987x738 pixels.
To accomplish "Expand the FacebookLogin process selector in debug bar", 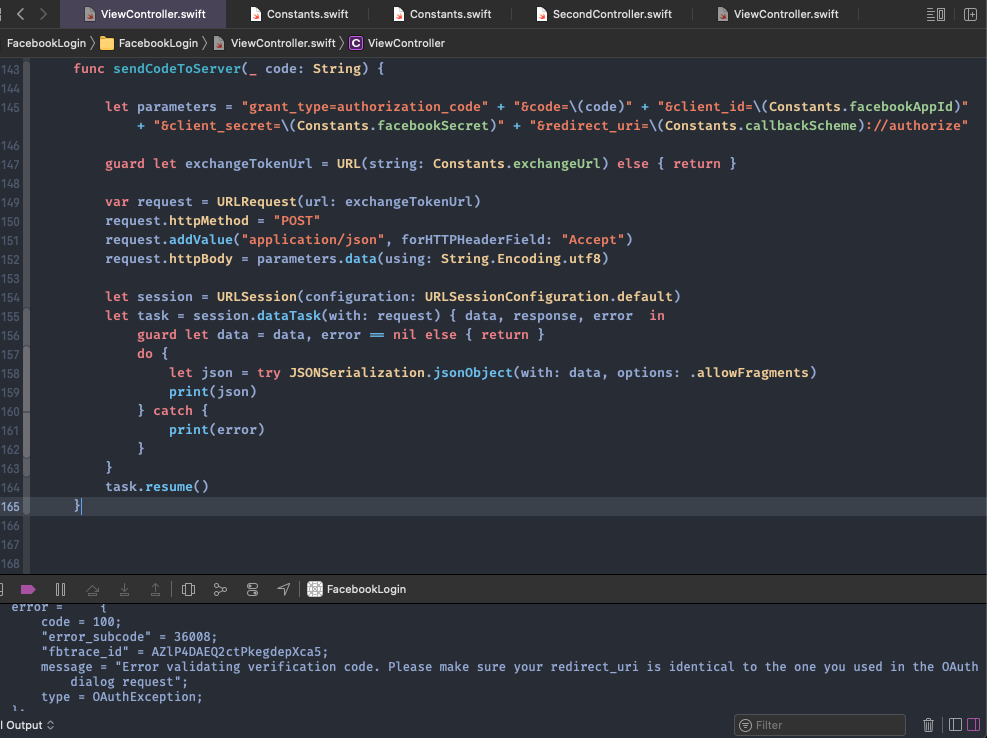I will (x=357, y=589).
